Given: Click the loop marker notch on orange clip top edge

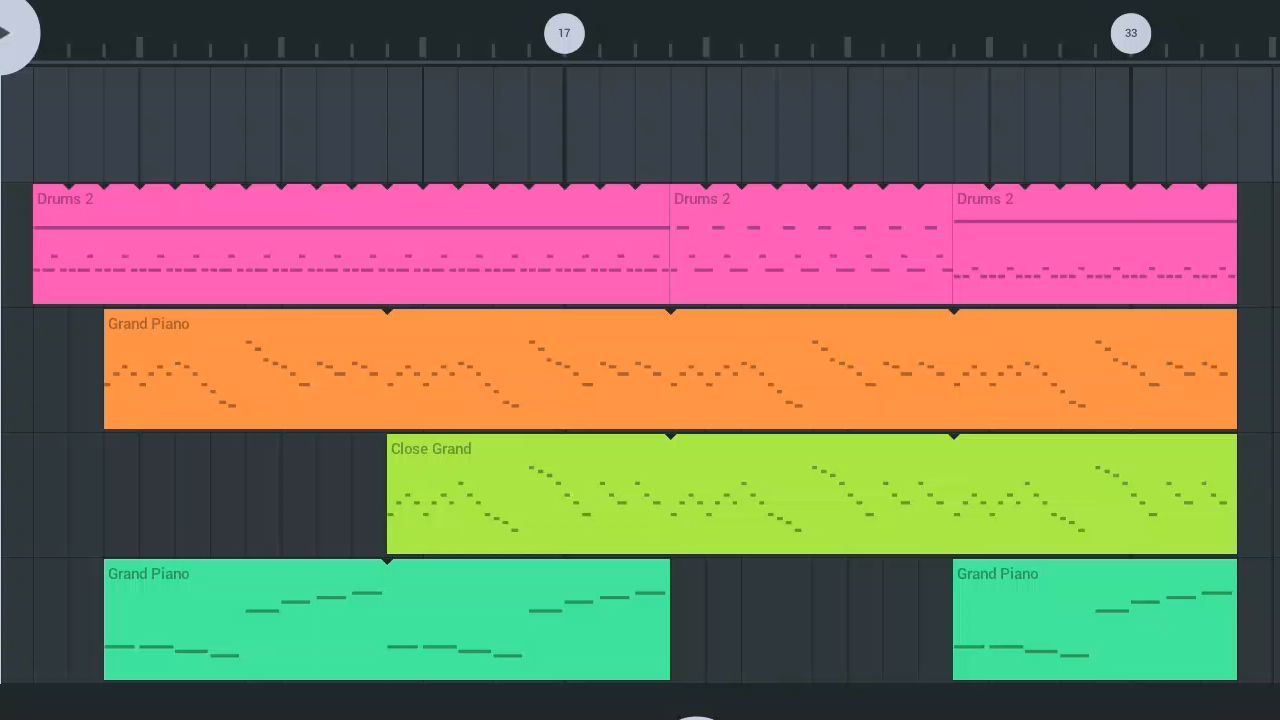Looking at the screenshot, I should tap(387, 312).
